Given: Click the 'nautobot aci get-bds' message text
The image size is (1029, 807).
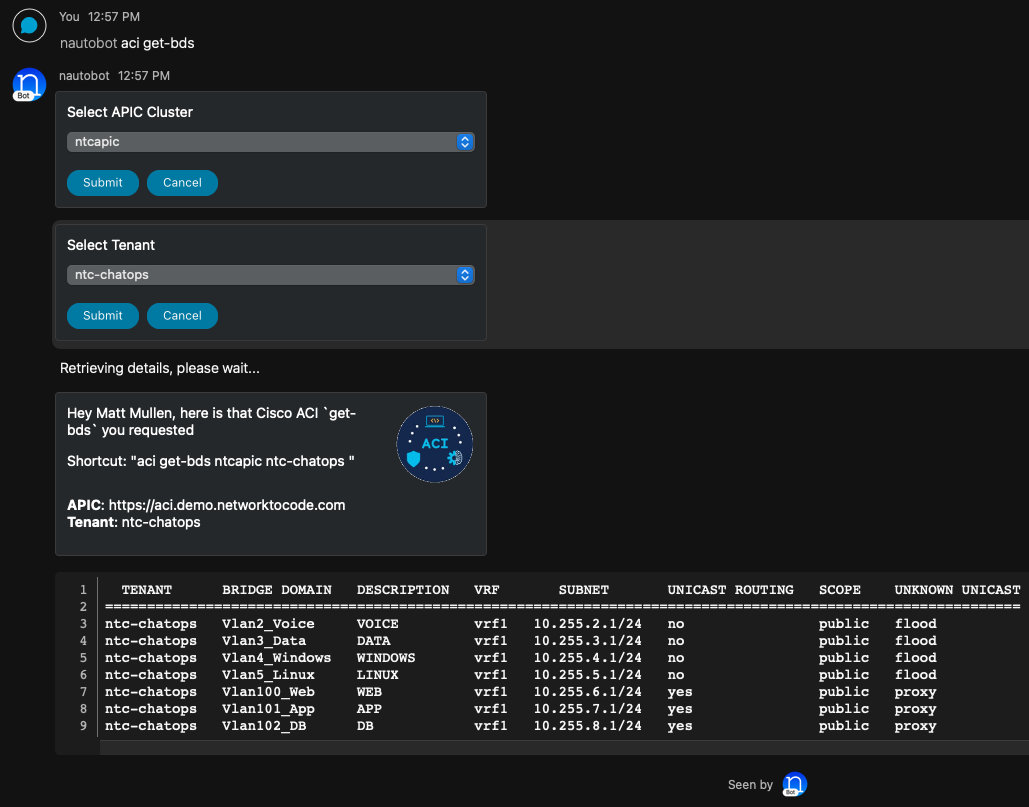Looking at the screenshot, I should [x=127, y=43].
